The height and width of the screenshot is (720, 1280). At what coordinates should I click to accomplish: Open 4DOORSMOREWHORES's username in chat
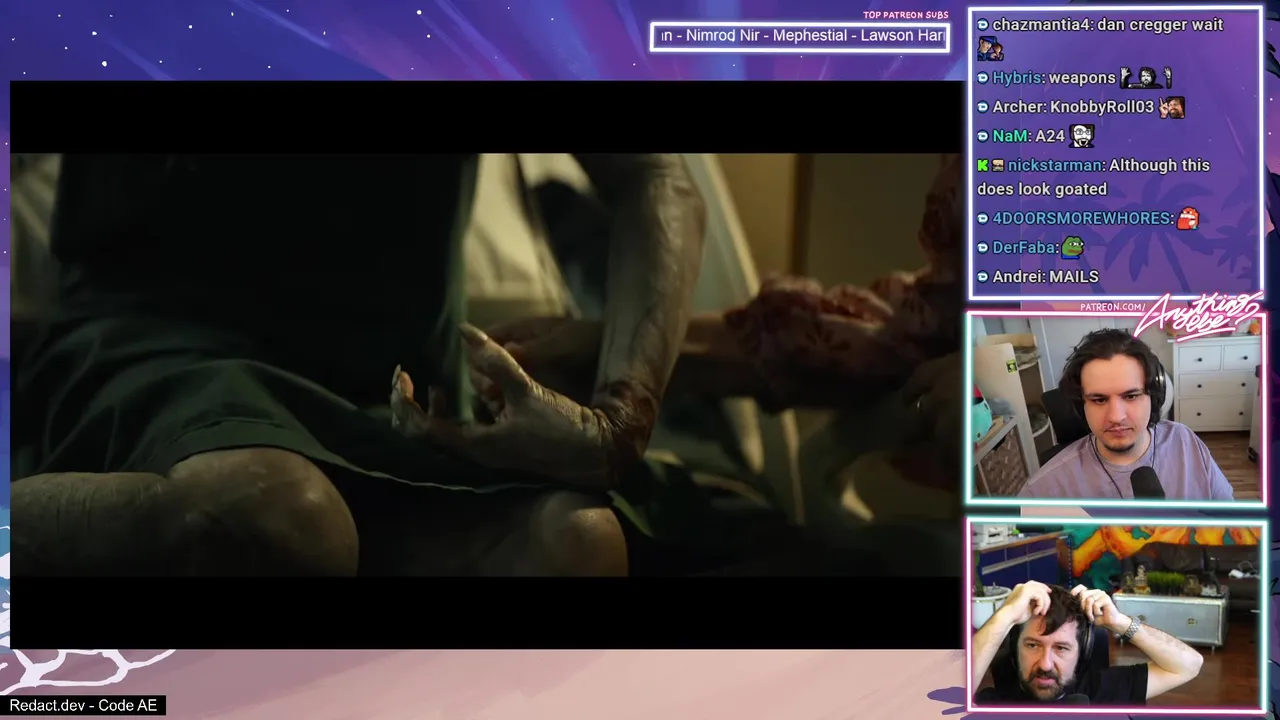(x=1081, y=218)
